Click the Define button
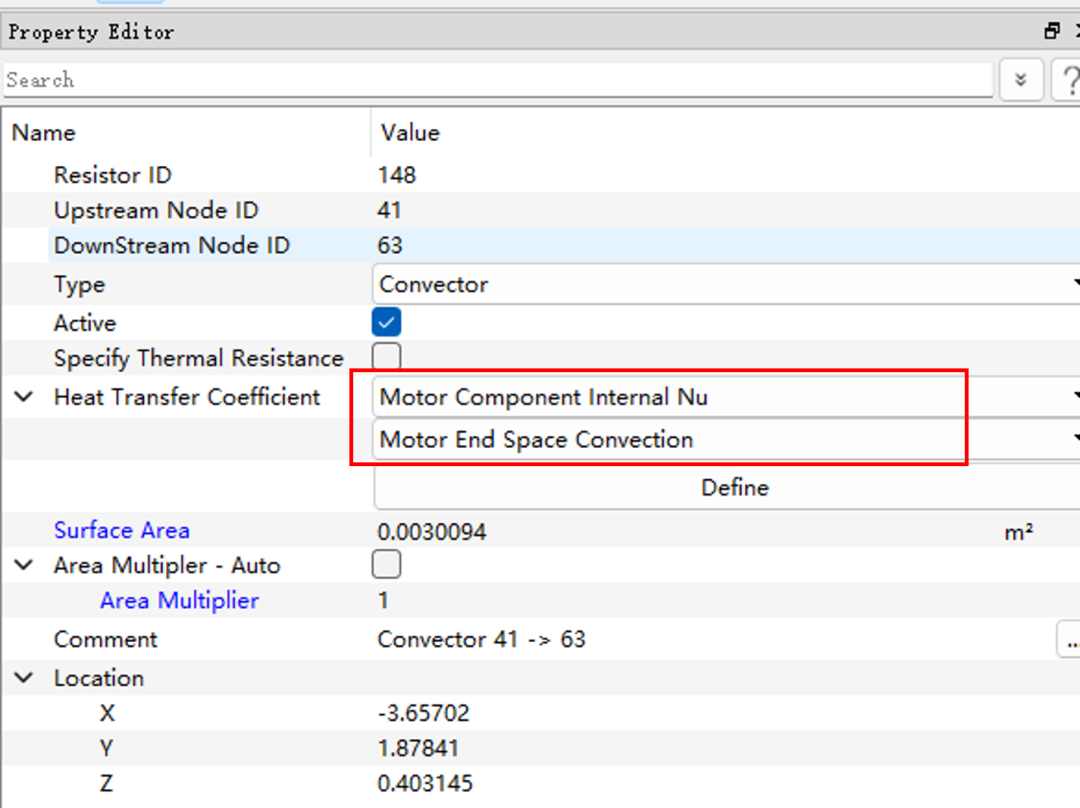1080x808 pixels. pyautogui.click(x=727, y=488)
